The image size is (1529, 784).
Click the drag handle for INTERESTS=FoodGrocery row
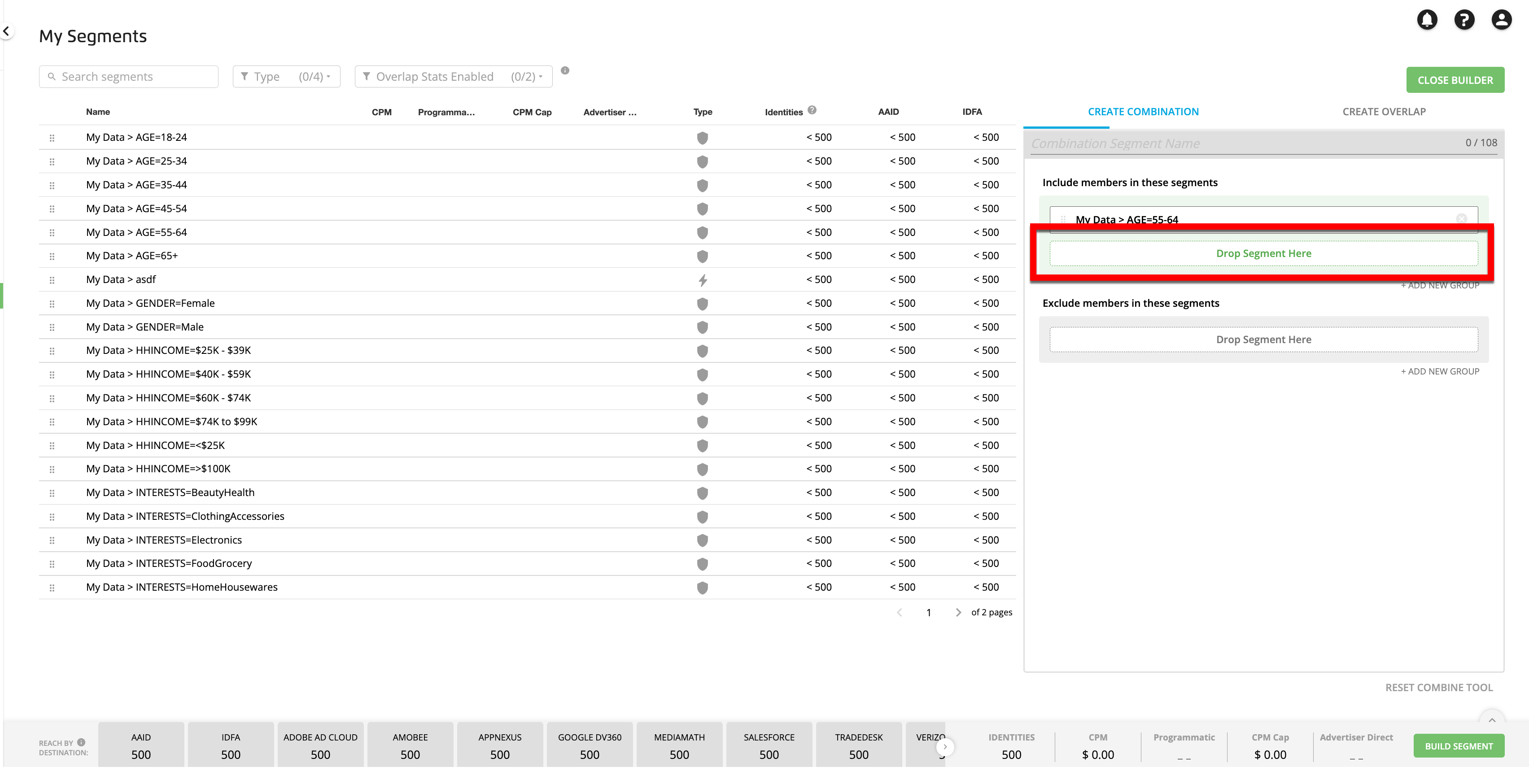point(52,564)
